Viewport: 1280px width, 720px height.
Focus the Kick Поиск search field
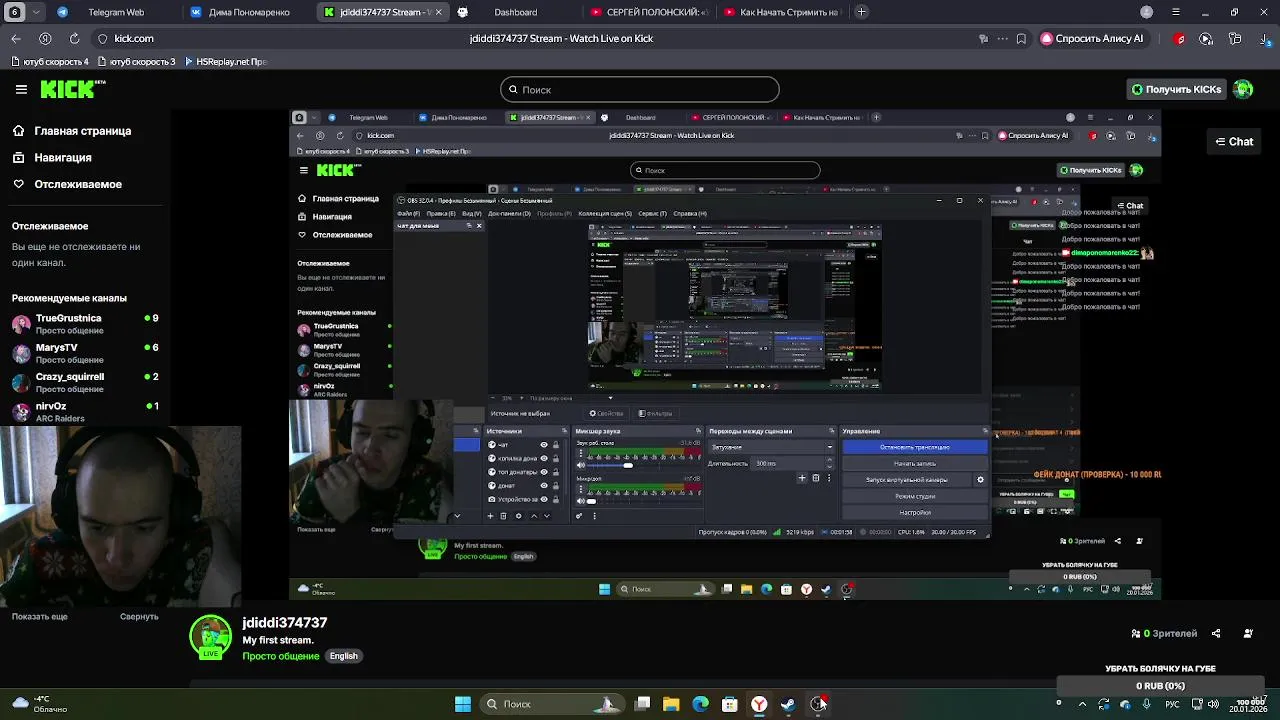coord(640,89)
